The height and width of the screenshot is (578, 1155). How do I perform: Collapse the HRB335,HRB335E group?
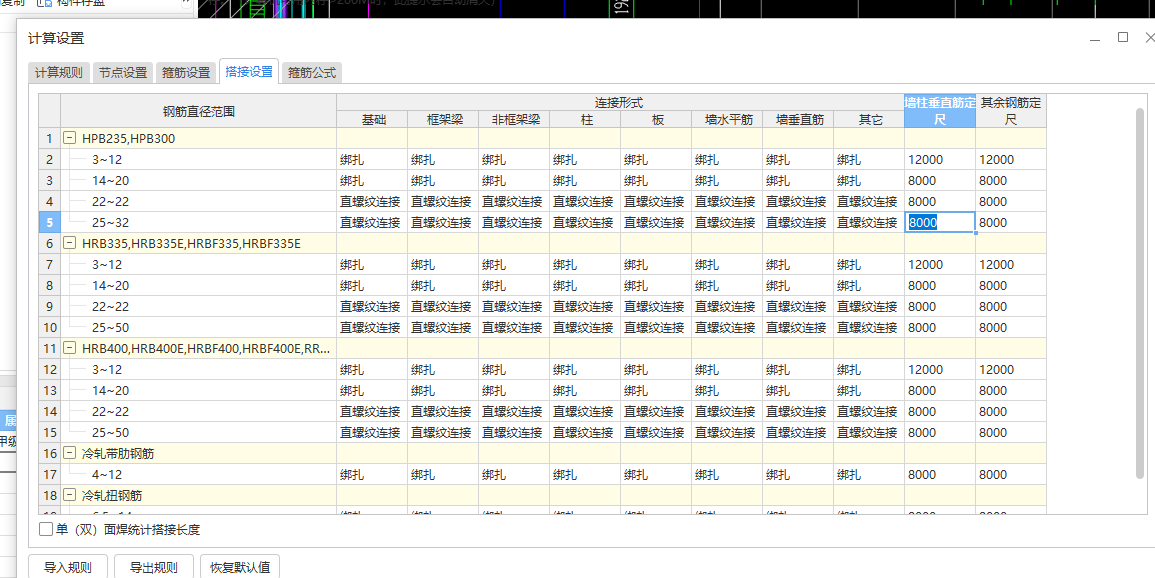[69, 244]
